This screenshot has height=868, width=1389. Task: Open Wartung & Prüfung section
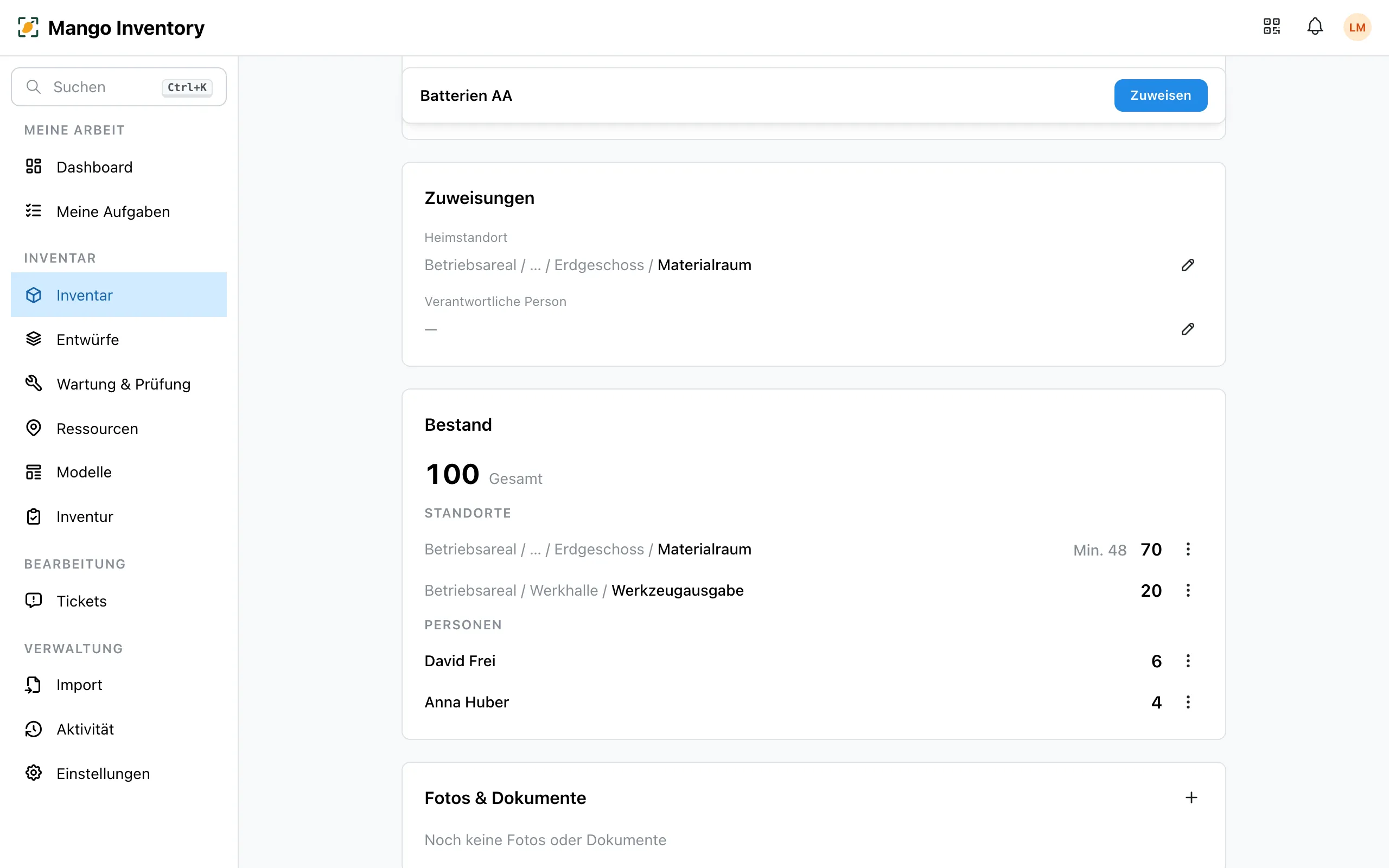(119, 384)
